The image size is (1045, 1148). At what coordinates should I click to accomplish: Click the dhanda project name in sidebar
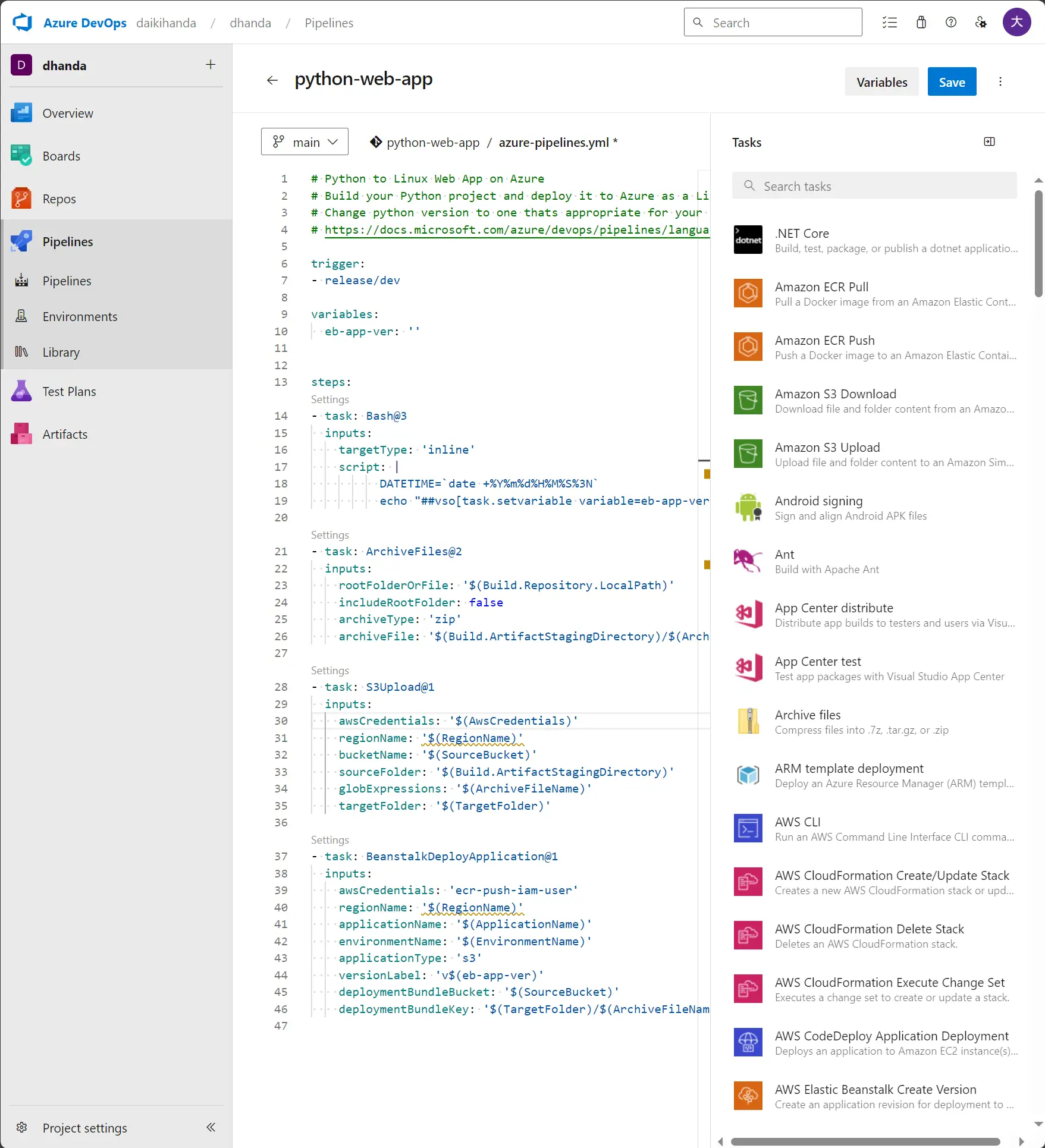pos(64,65)
